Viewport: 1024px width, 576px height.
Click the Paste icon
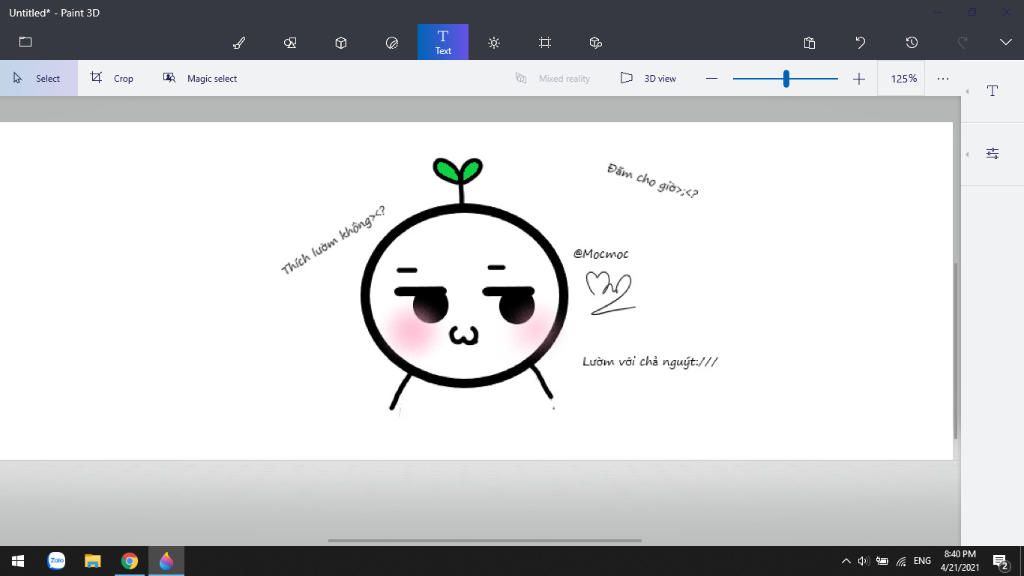tap(809, 43)
